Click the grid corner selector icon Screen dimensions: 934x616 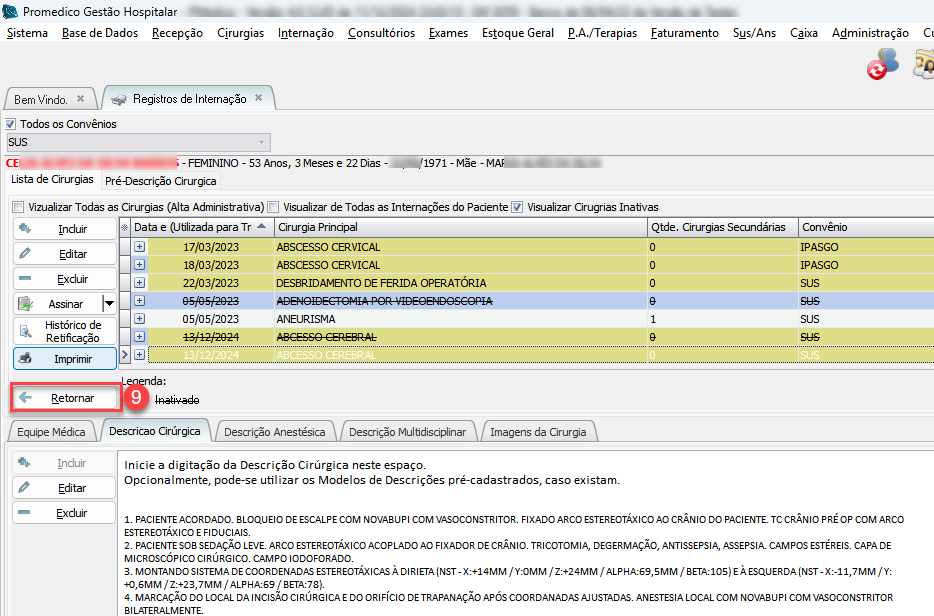point(124,227)
